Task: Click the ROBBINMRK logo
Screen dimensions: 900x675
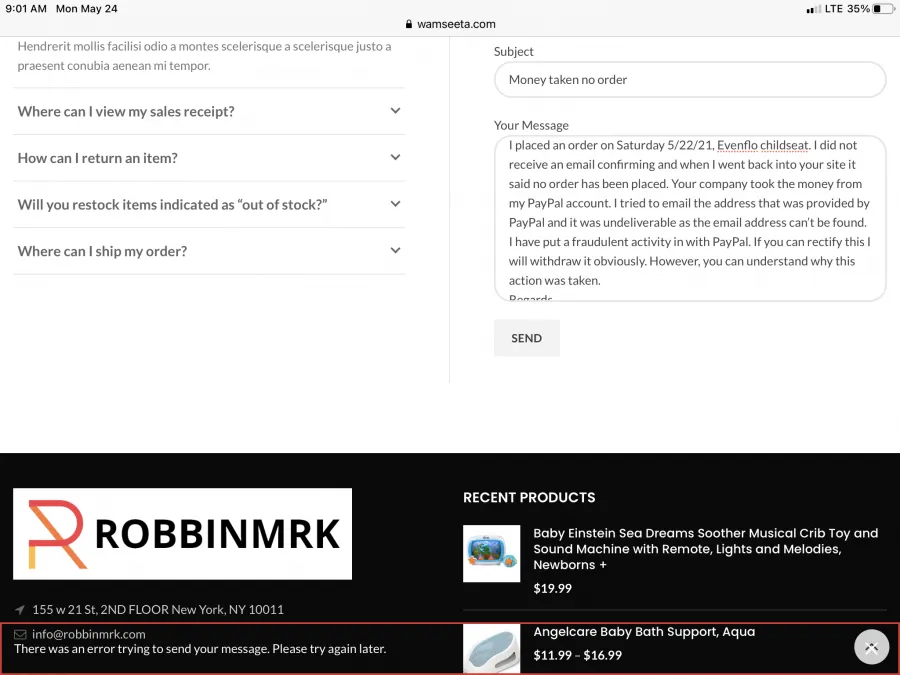Action: pos(183,534)
